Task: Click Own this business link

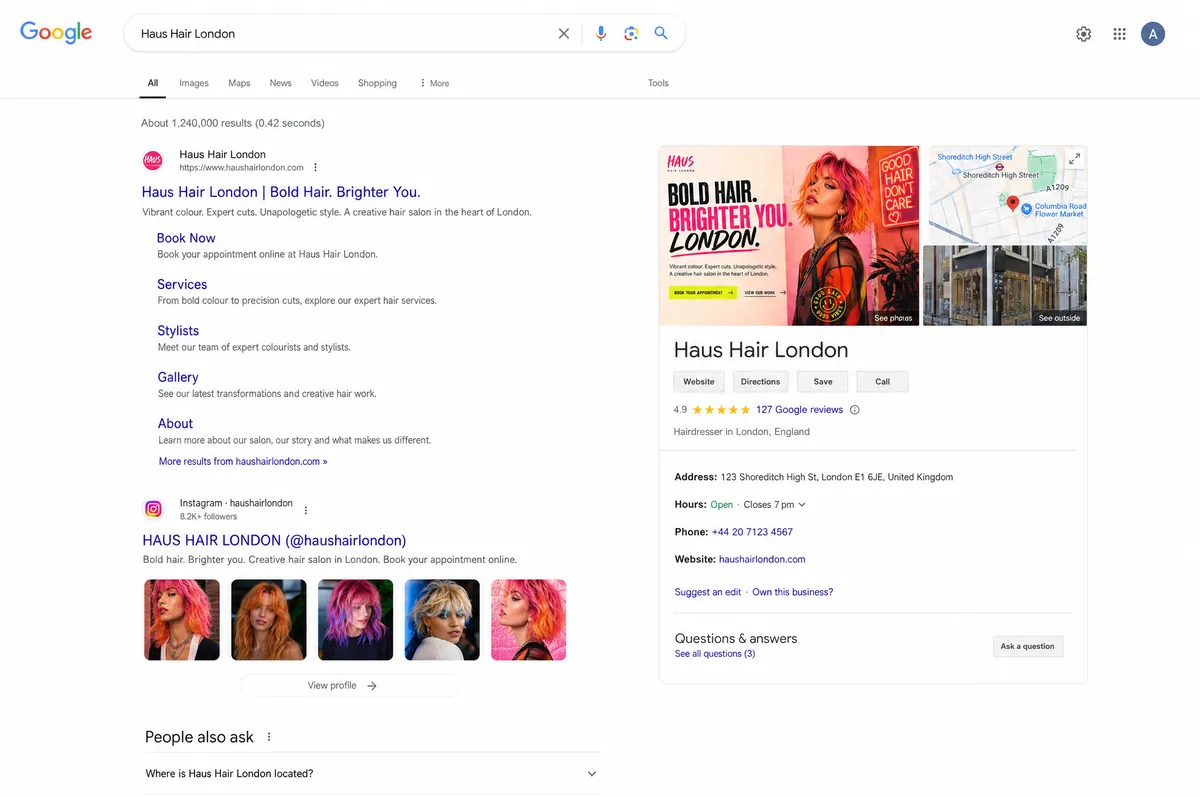Action: 792,592
